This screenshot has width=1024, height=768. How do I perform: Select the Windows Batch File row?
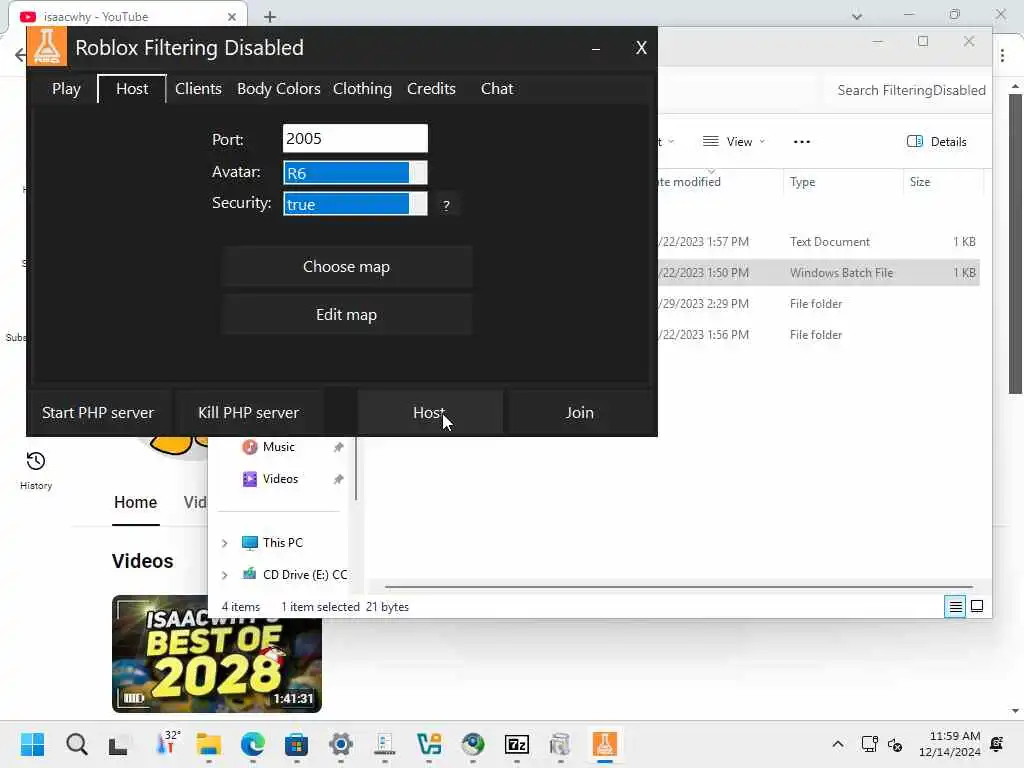tap(818, 273)
